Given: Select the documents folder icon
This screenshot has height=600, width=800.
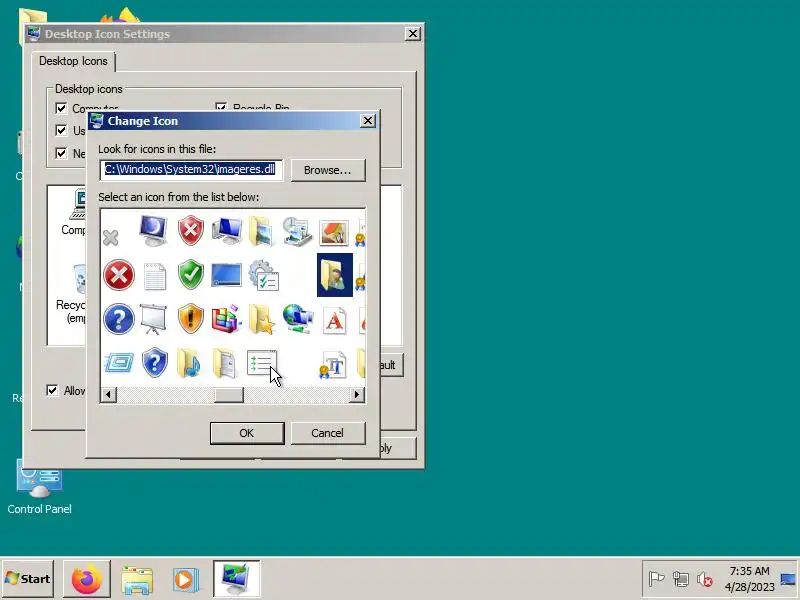Looking at the screenshot, I should coord(224,363).
